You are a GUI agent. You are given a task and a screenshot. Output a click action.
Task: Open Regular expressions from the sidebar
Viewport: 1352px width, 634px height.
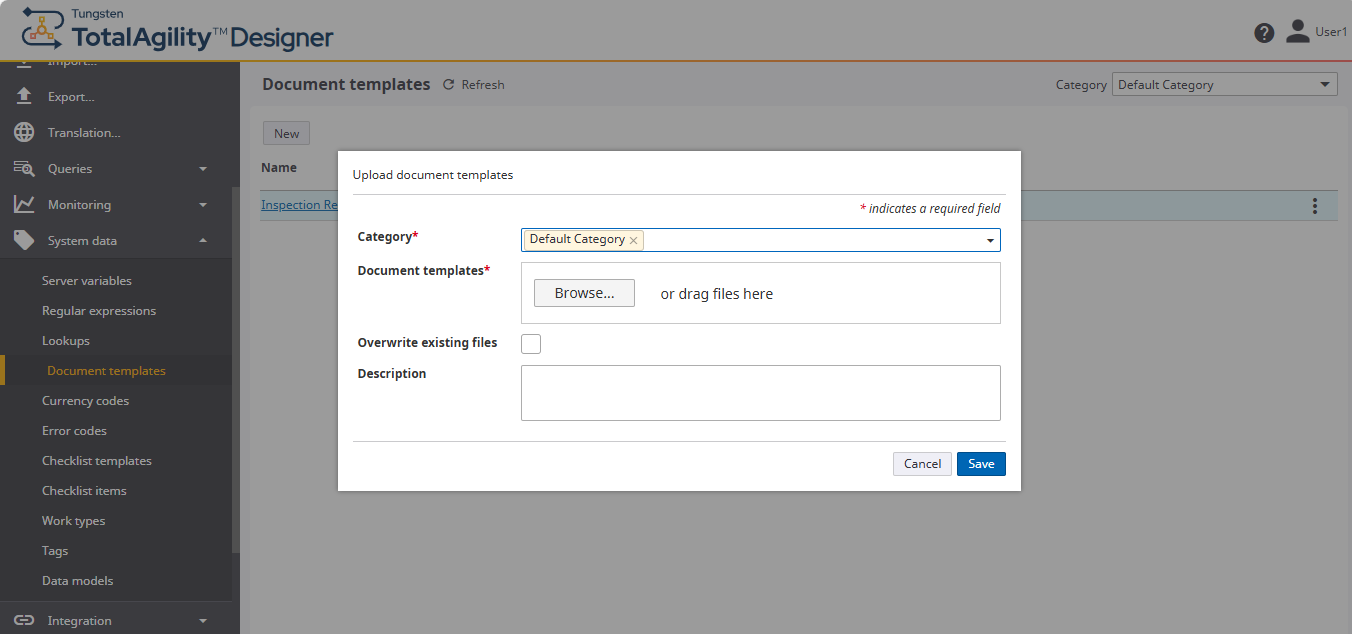pyautogui.click(x=98, y=310)
